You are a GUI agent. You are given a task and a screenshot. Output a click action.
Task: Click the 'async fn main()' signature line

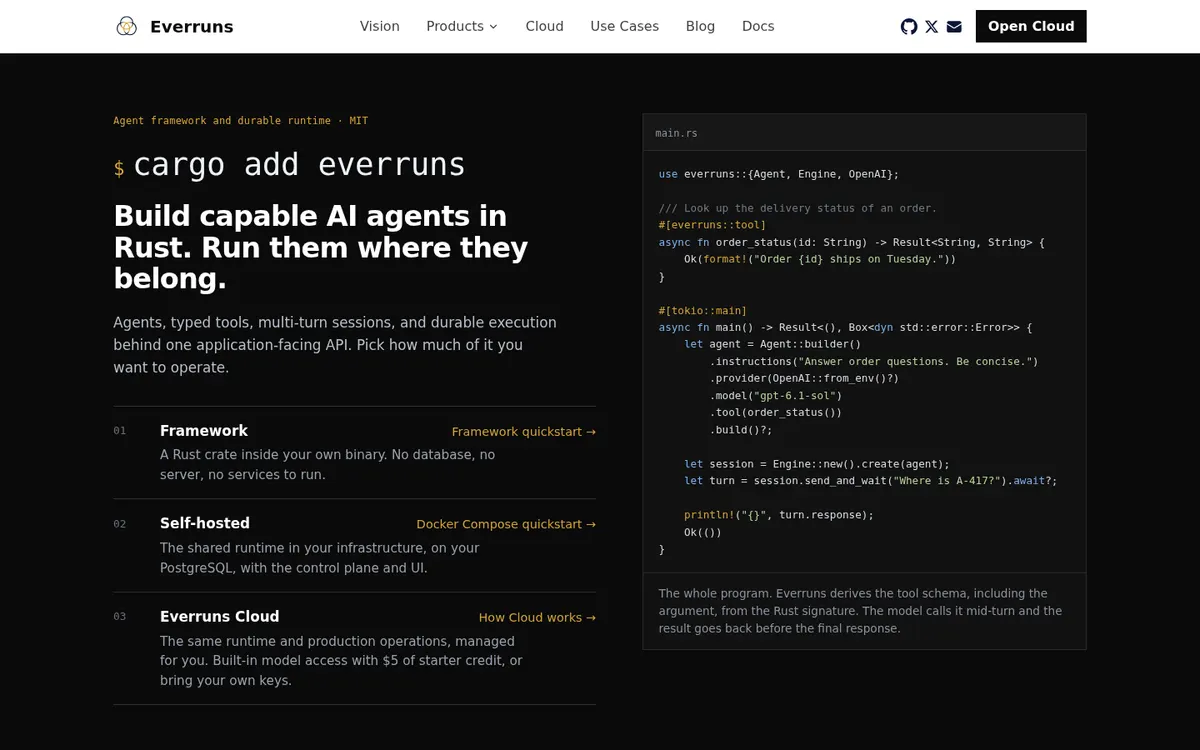845,327
